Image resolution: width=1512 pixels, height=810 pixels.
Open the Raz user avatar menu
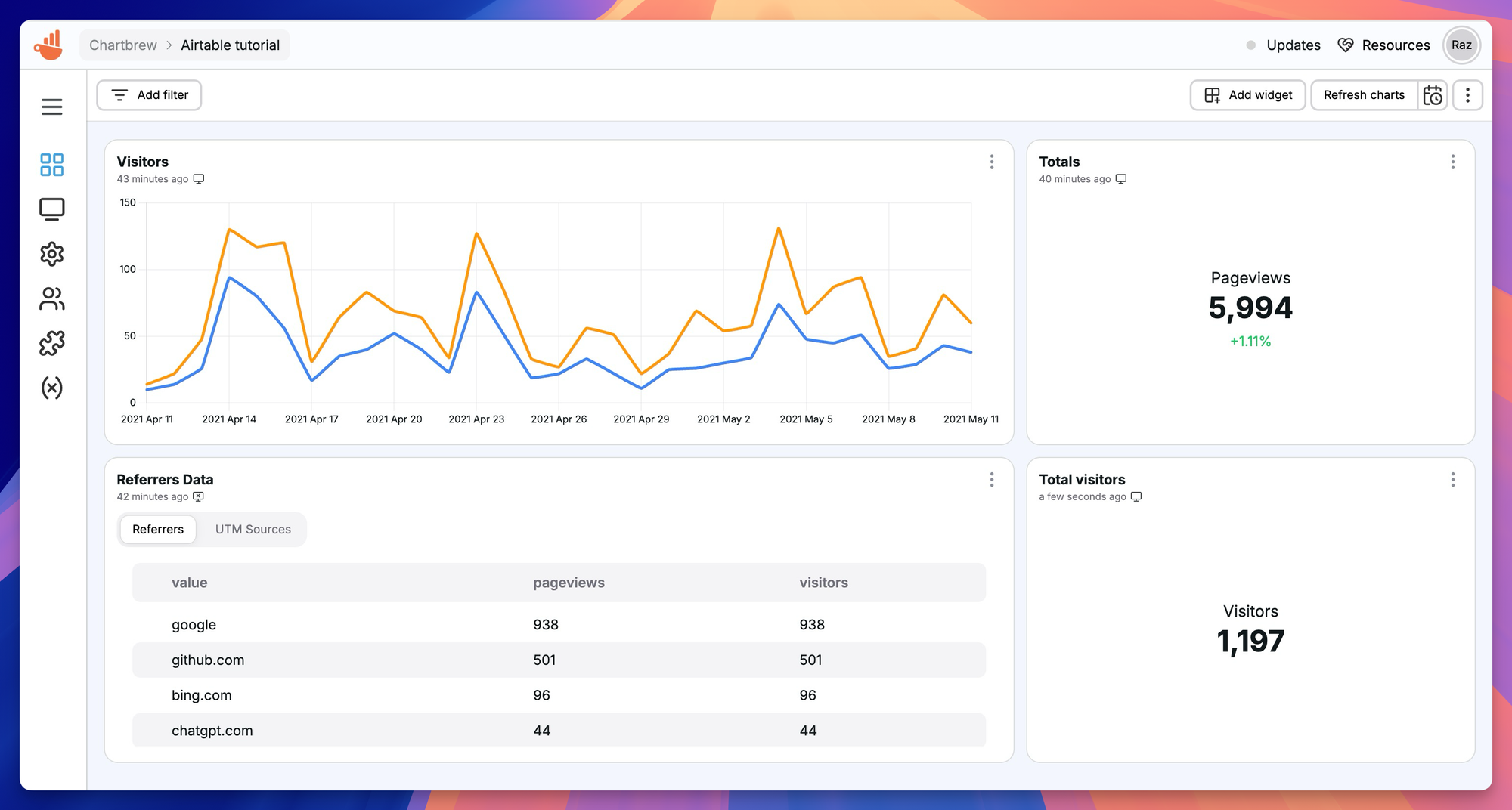point(1461,45)
